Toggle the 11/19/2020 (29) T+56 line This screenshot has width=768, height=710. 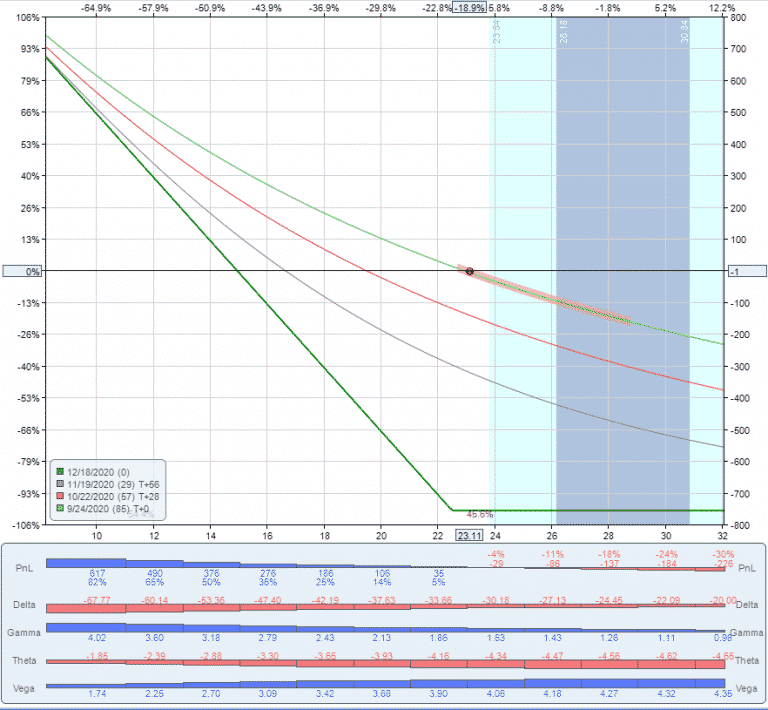pos(110,482)
